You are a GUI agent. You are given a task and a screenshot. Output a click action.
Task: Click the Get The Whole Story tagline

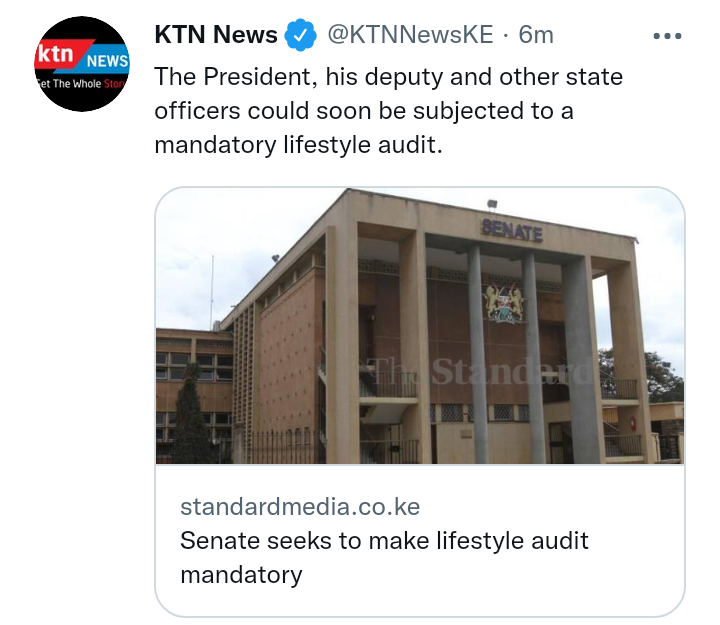(x=82, y=84)
